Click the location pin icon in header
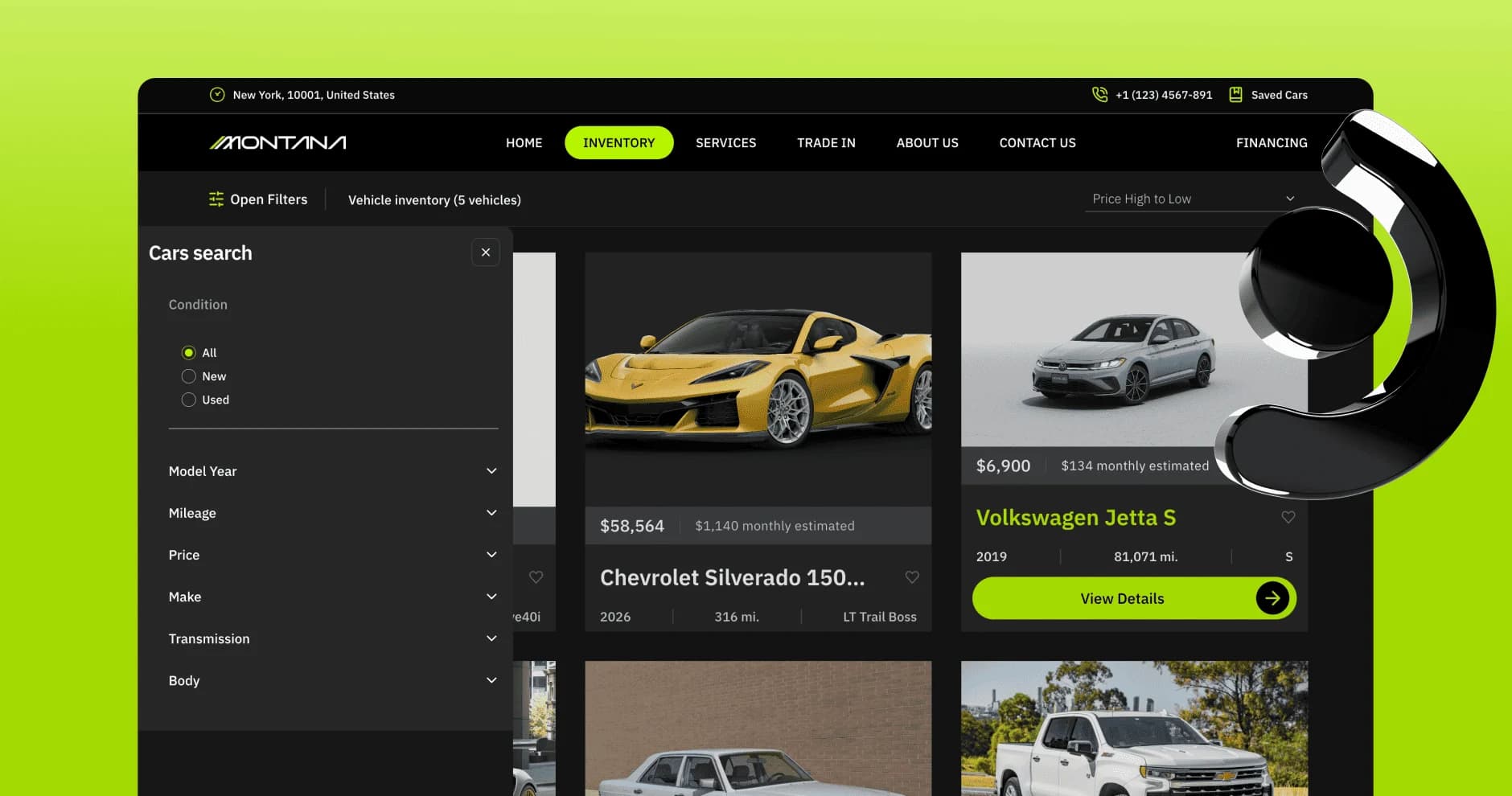The image size is (1512, 796). (x=217, y=94)
